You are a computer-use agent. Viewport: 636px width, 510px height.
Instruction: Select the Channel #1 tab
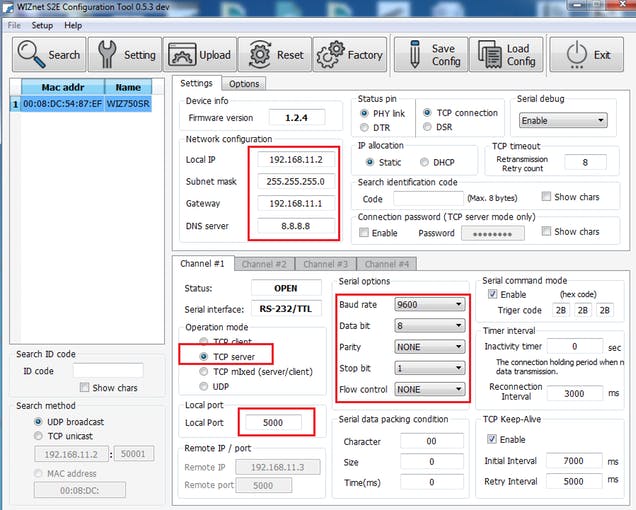[202, 264]
